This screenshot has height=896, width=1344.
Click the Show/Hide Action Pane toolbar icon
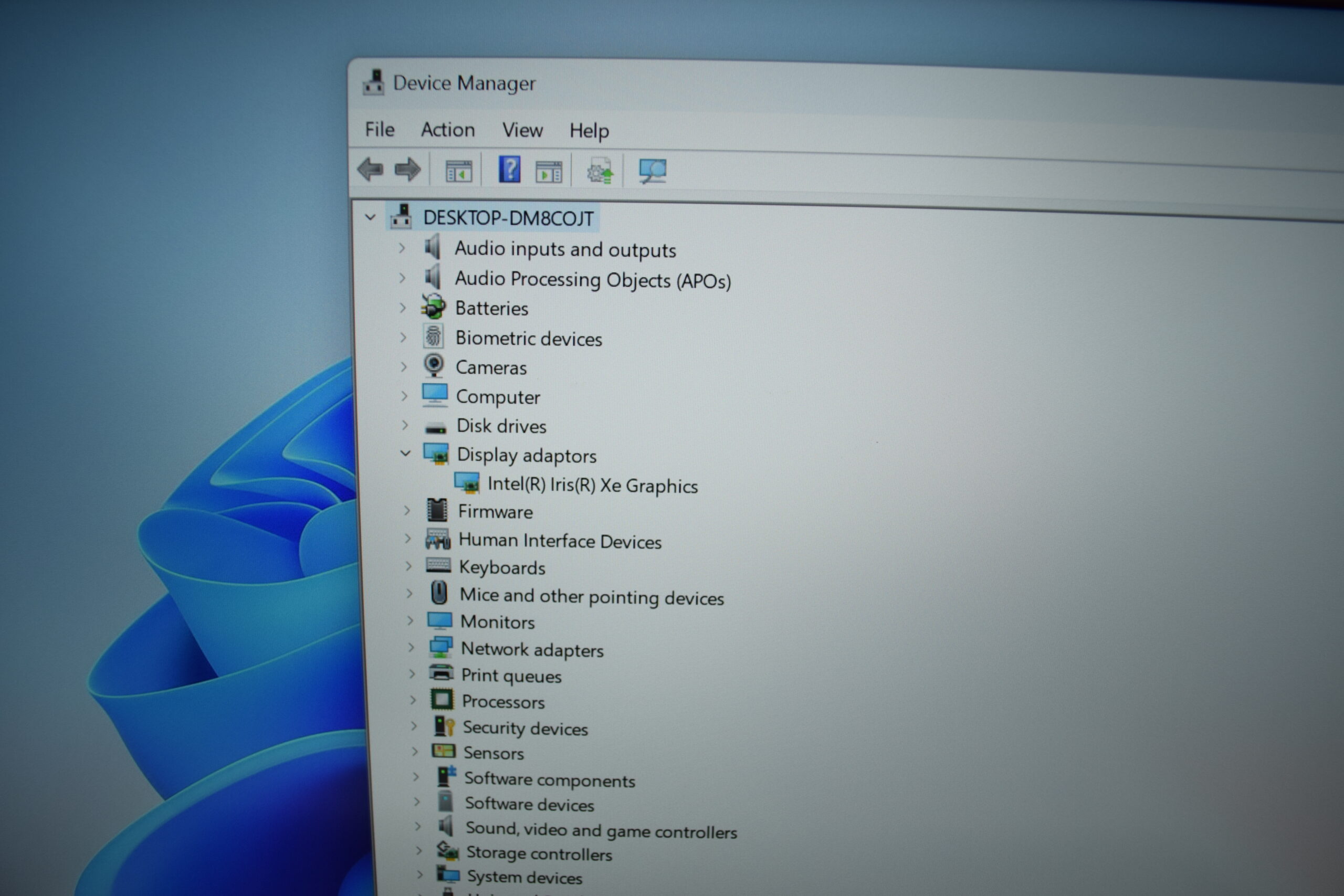[549, 172]
